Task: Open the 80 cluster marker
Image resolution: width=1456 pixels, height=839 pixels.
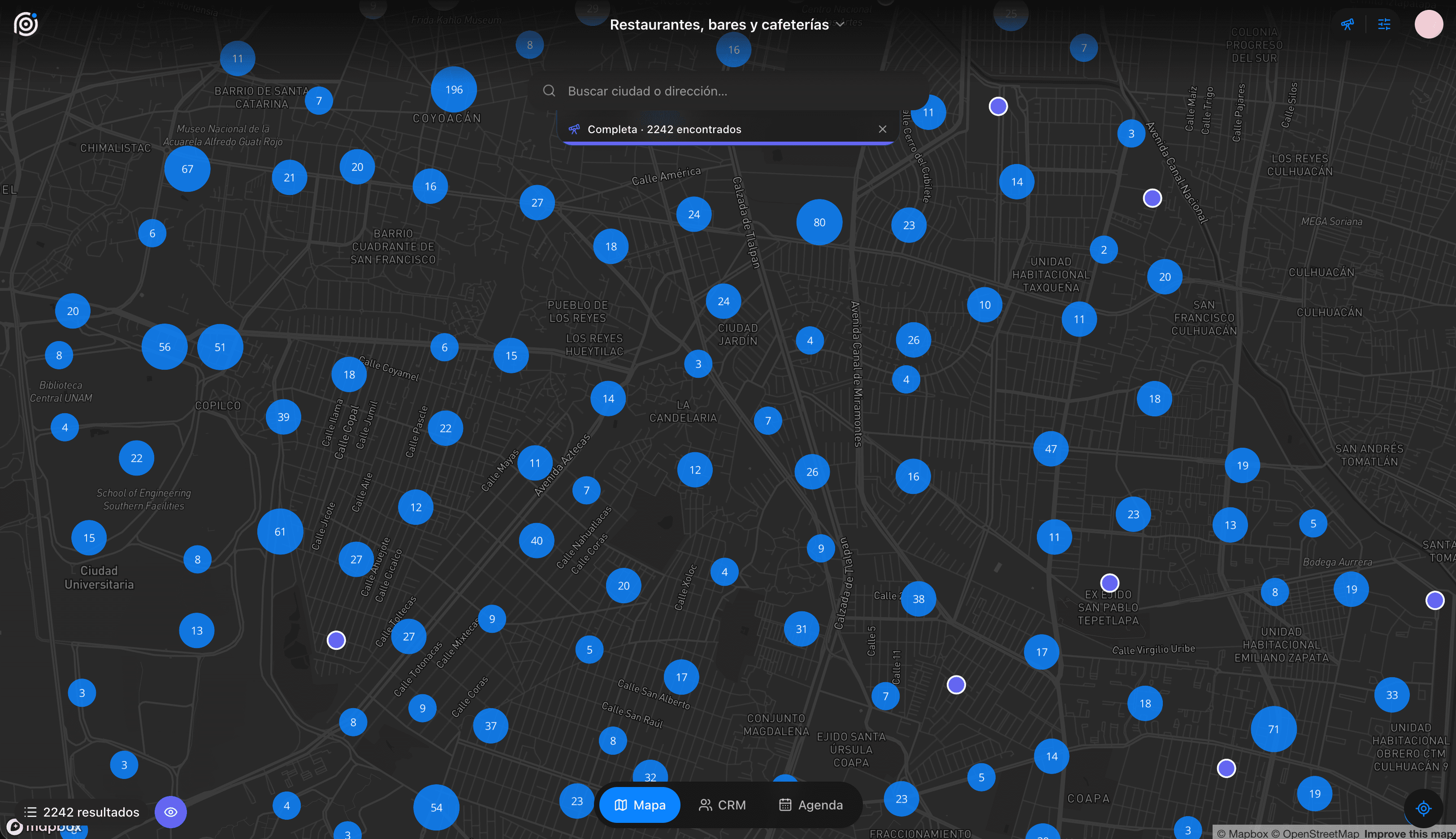Action: click(x=819, y=222)
